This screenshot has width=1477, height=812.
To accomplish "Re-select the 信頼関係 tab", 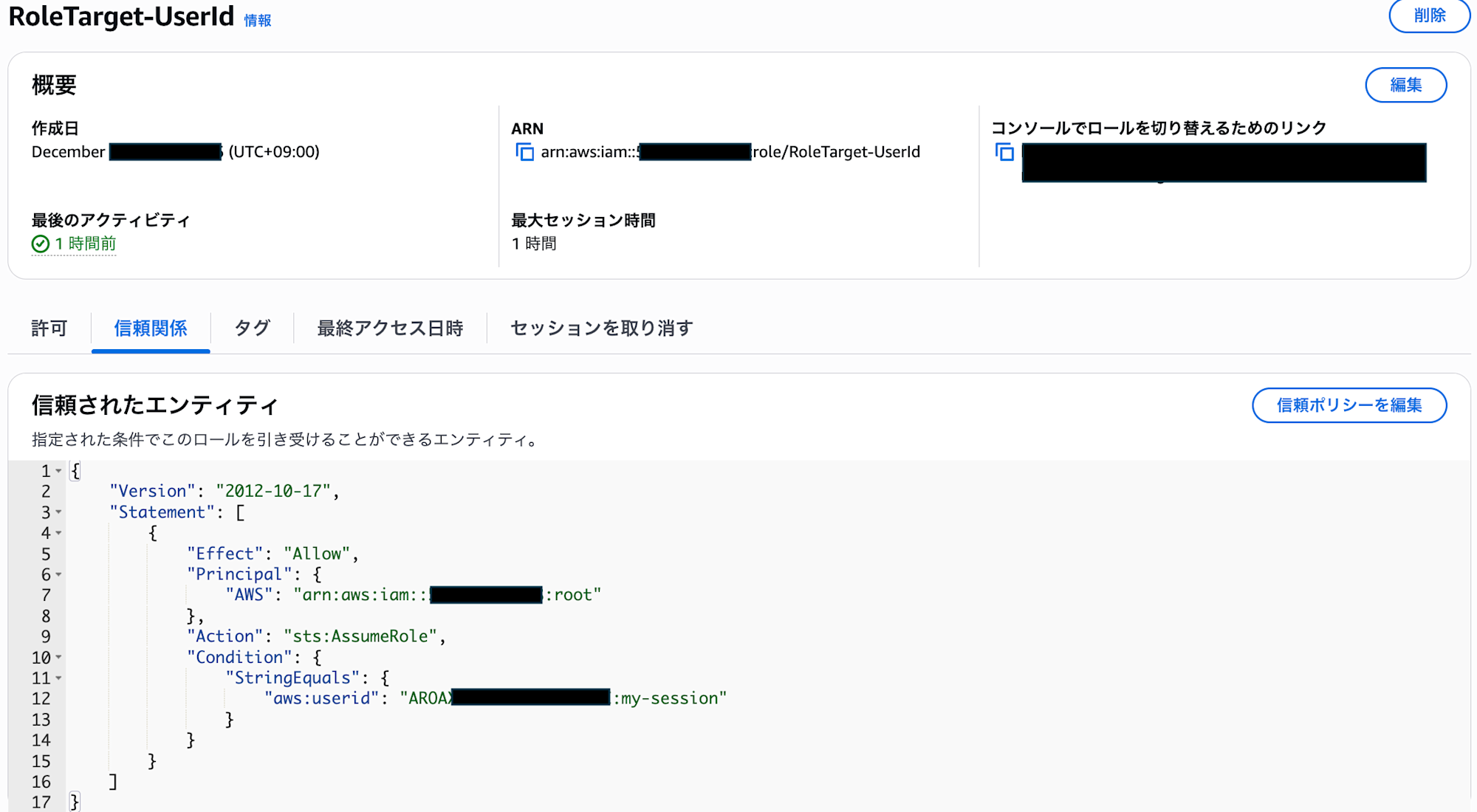I will pyautogui.click(x=151, y=328).
